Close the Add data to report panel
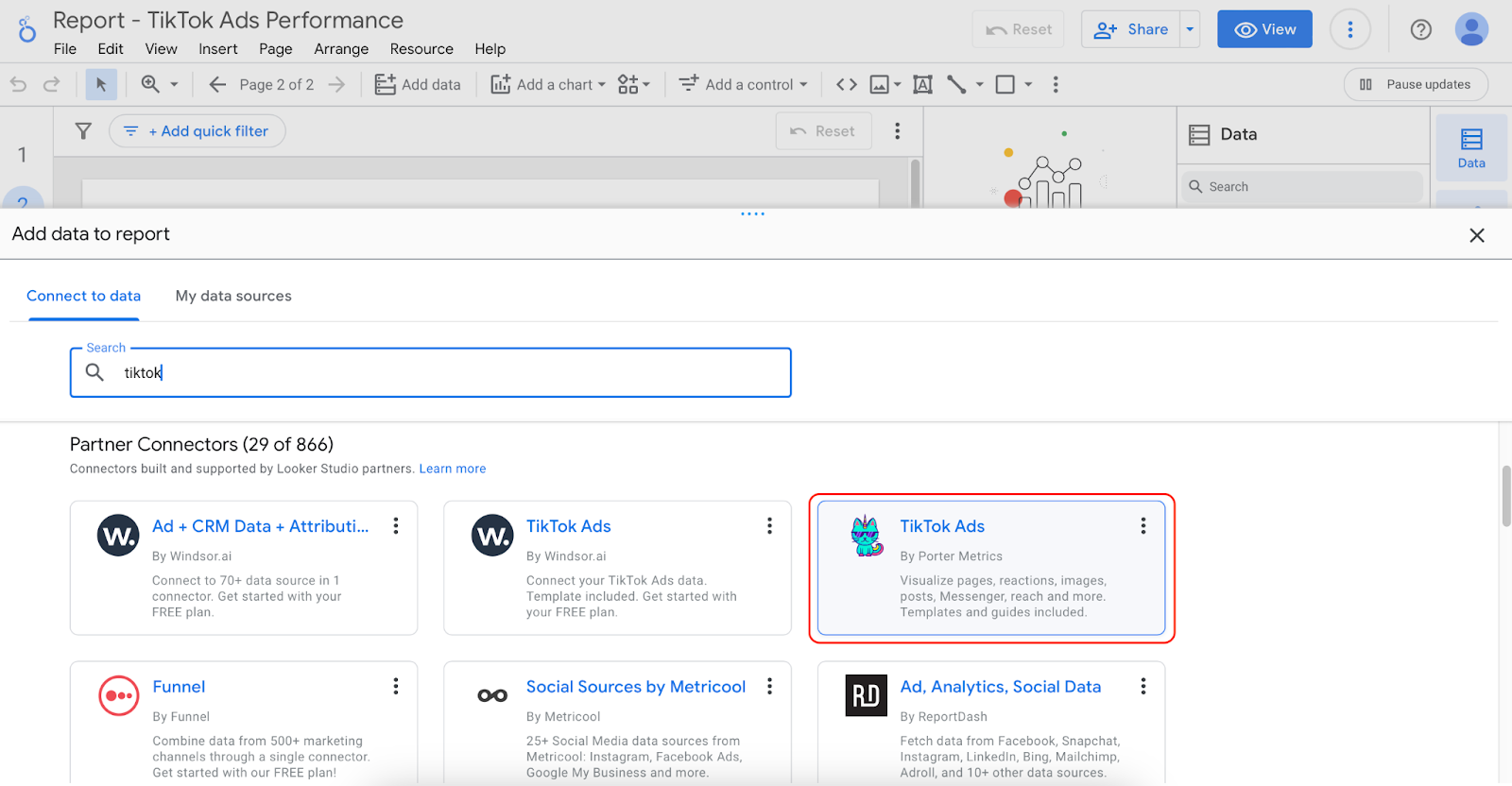Viewport: 1512px width, 786px height. [1477, 235]
